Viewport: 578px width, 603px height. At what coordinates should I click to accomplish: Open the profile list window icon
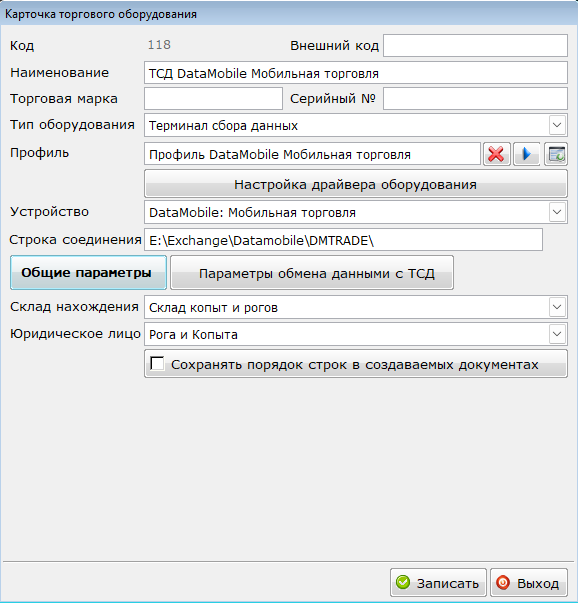point(556,154)
